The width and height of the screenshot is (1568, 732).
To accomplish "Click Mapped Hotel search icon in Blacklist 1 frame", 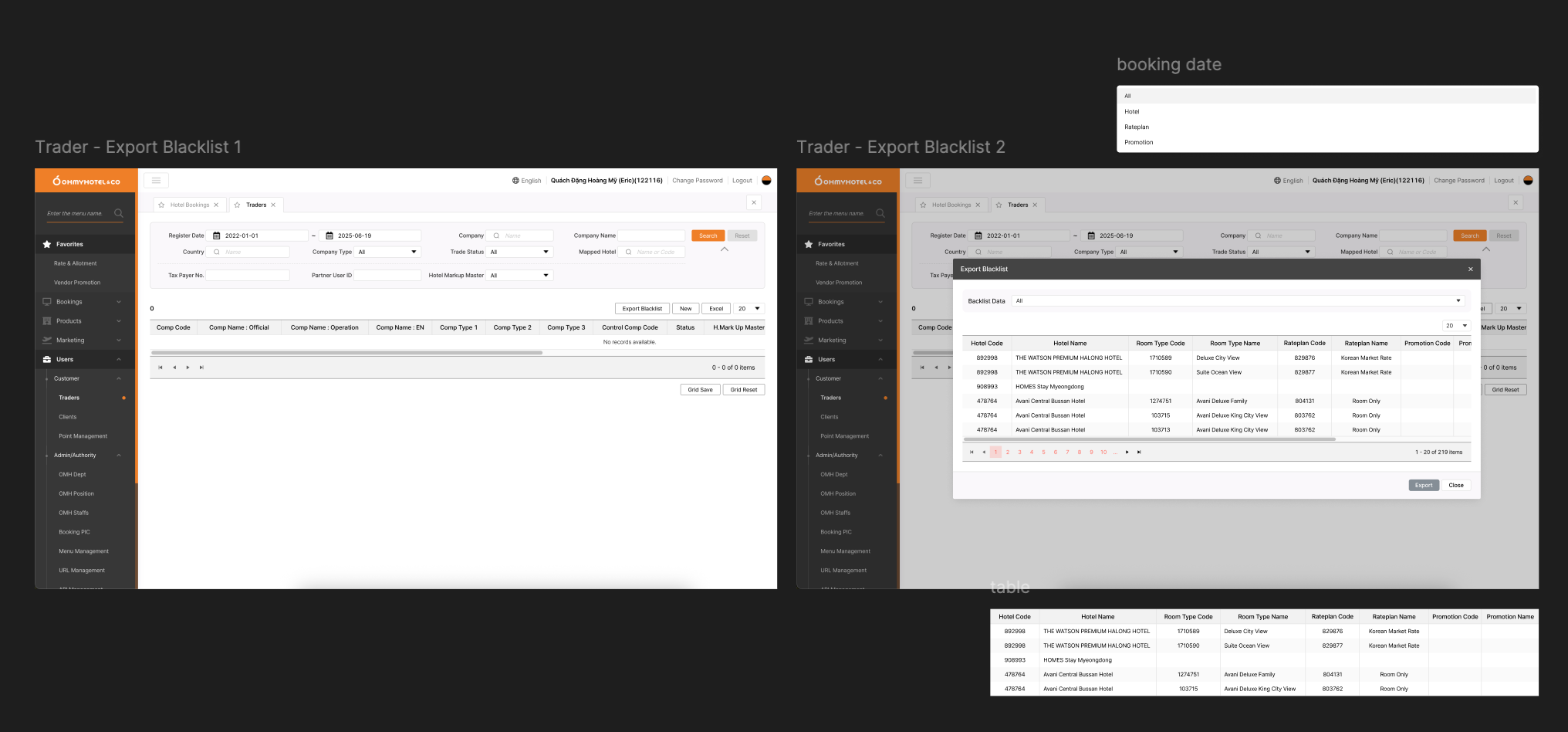I will click(628, 252).
